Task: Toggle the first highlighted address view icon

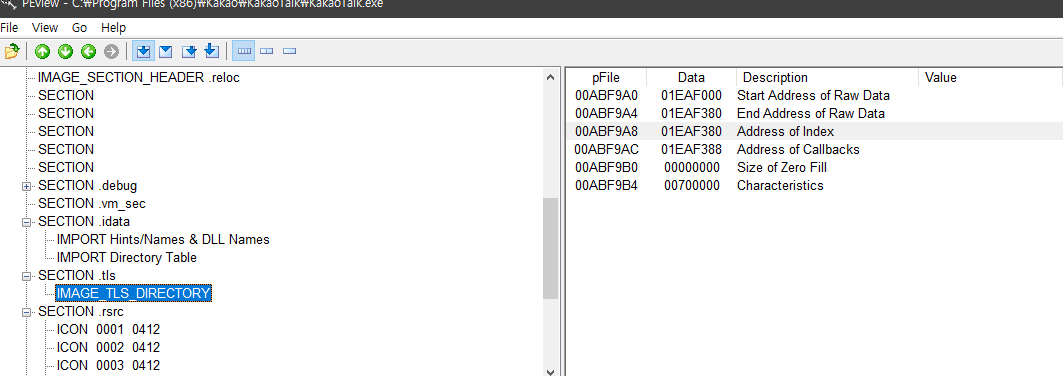Action: click(142, 51)
